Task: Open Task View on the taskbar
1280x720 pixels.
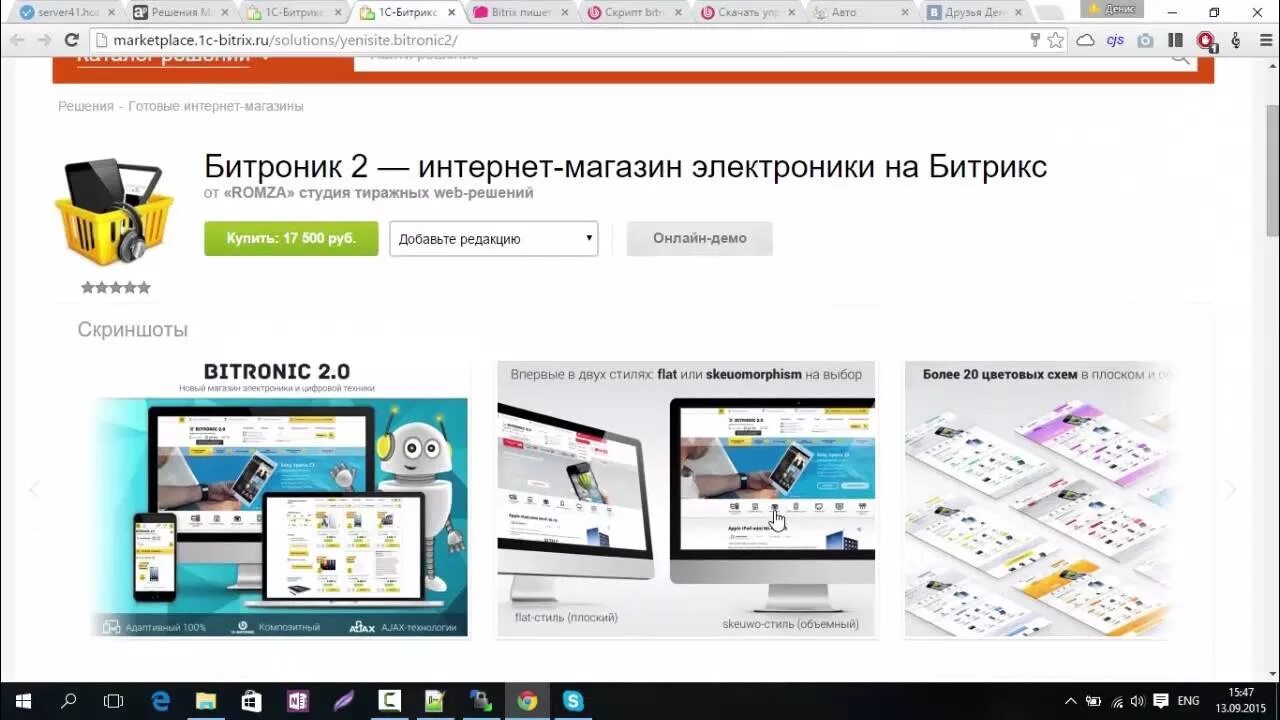Action: [x=114, y=701]
